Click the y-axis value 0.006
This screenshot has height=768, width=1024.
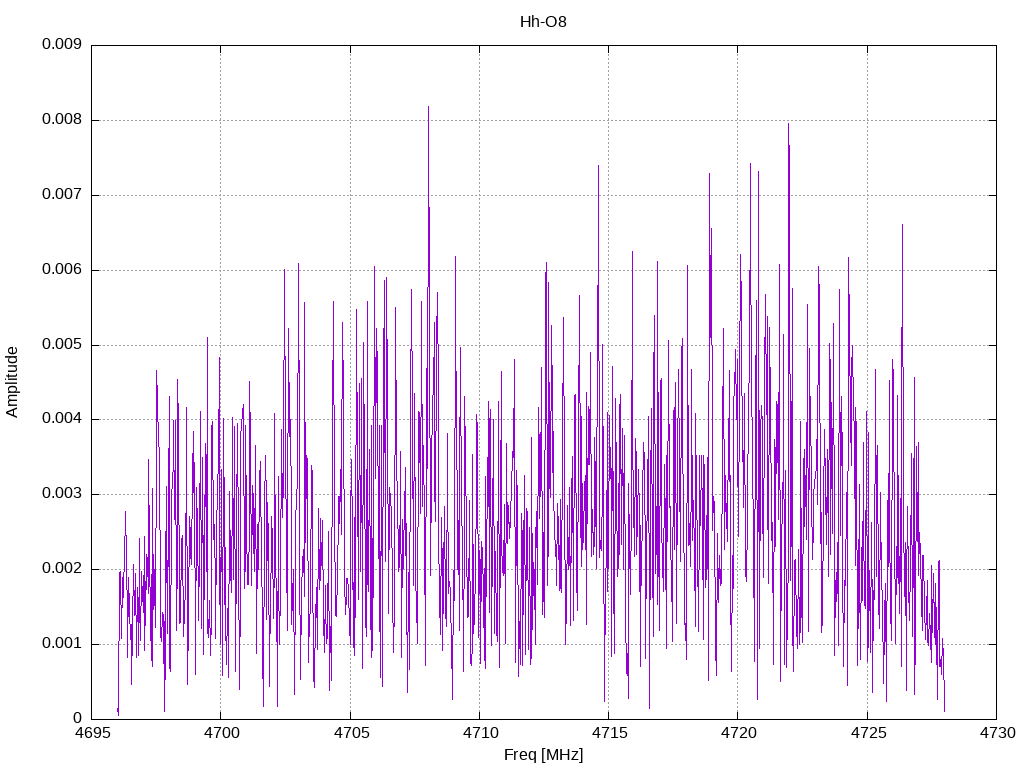click(62, 270)
